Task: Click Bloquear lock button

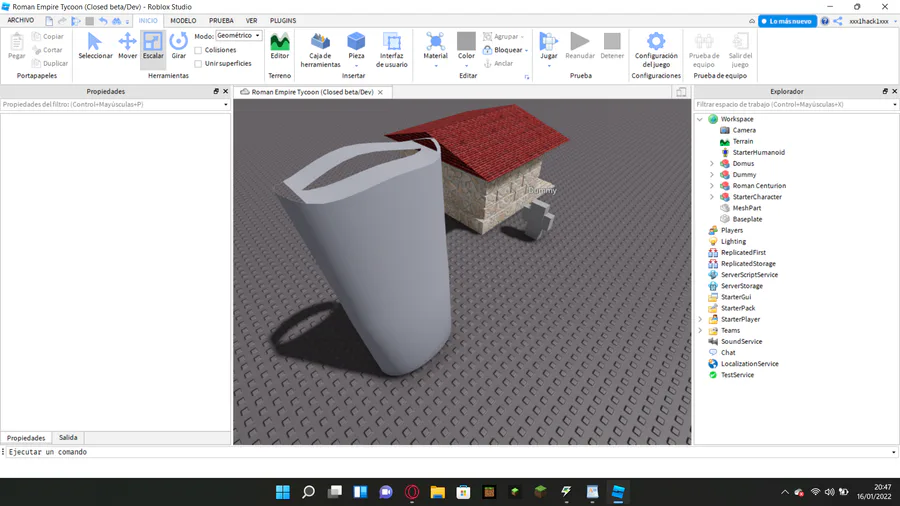Action: pos(505,50)
